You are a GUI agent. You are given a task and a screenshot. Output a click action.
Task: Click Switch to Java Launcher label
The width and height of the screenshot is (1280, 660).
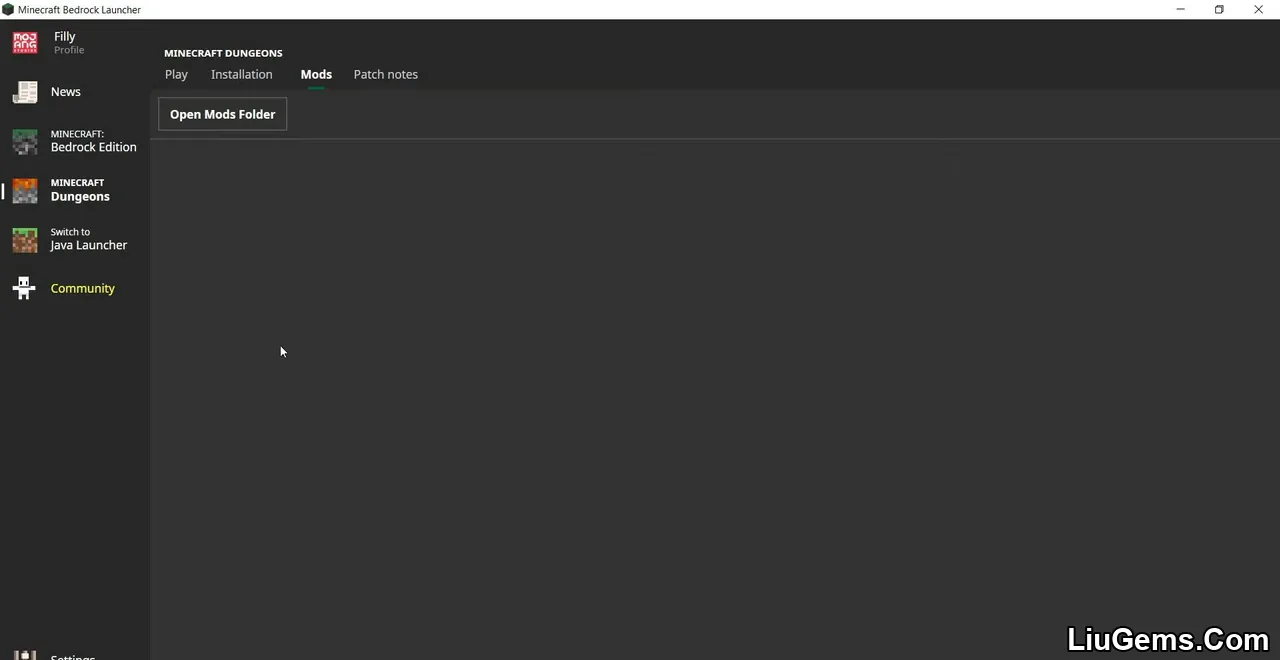click(x=89, y=239)
